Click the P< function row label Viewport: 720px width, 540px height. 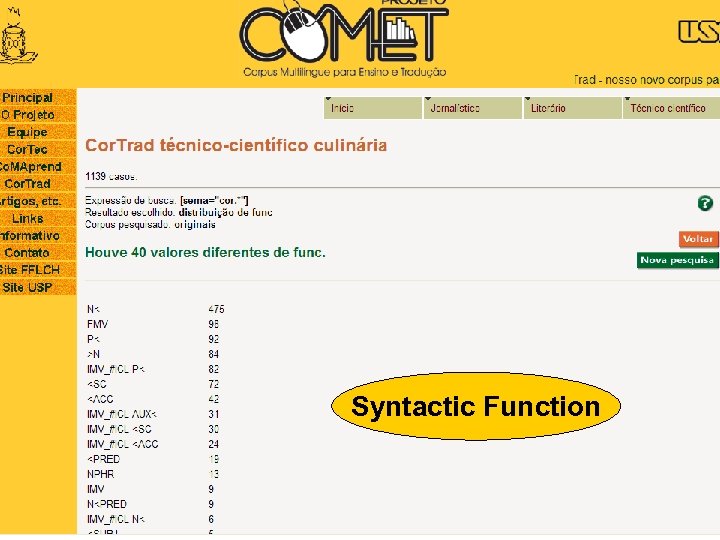(93, 339)
